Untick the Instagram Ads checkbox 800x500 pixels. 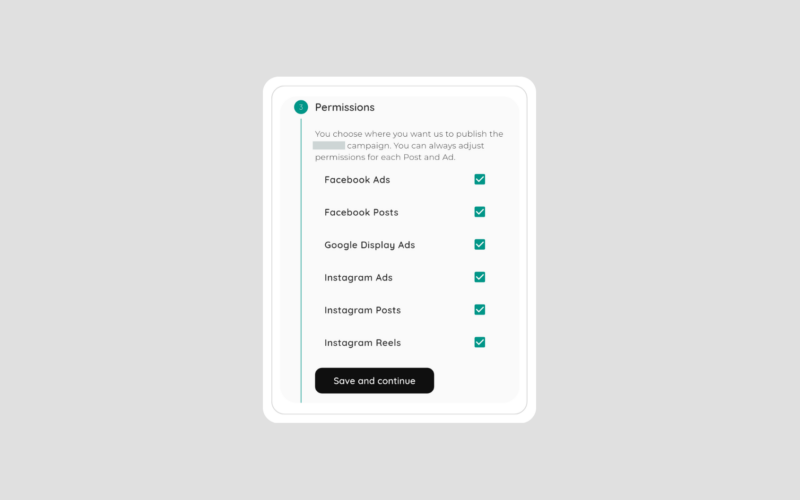[x=480, y=277]
